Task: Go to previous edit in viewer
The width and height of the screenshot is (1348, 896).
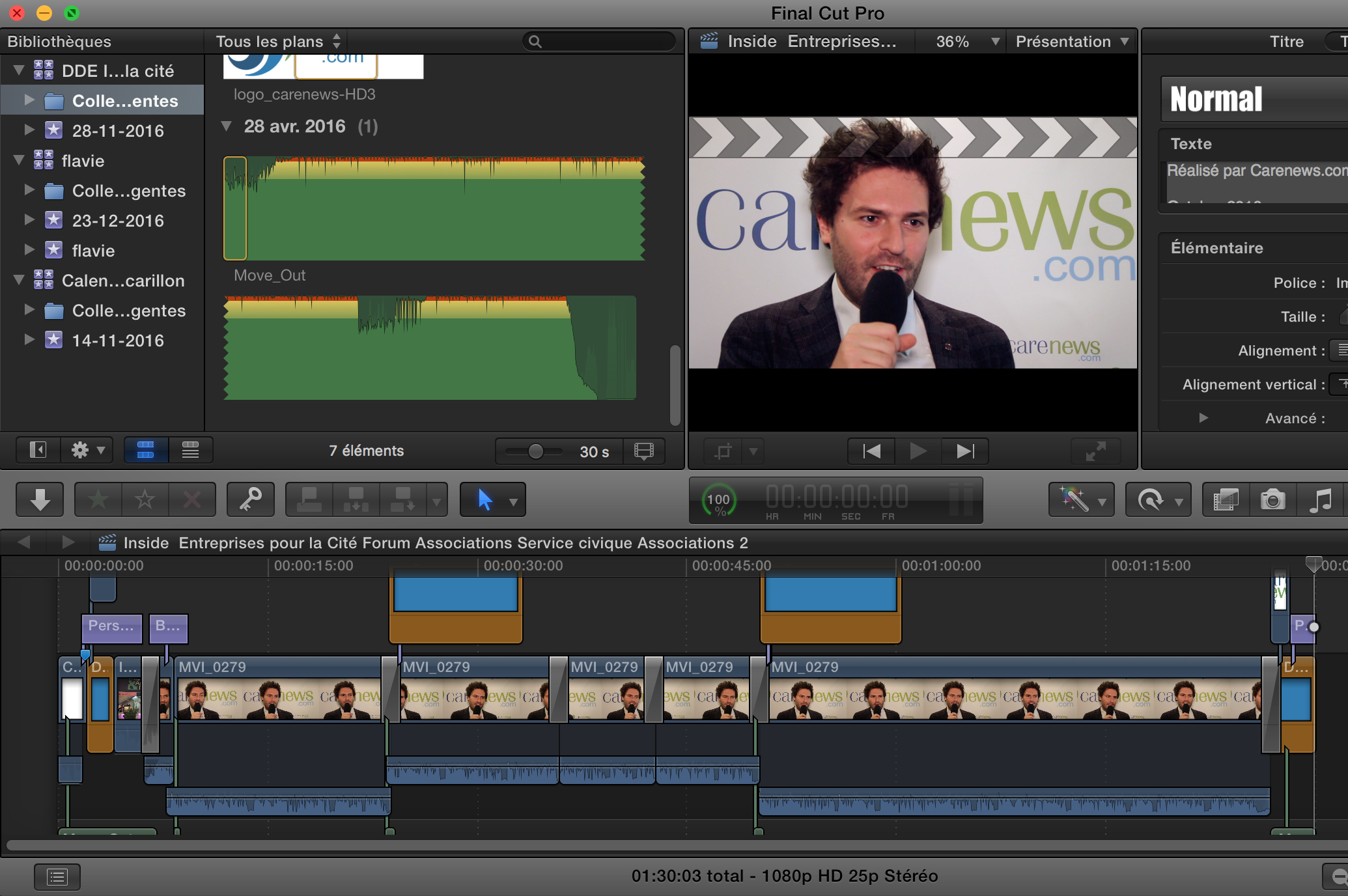Action: (x=871, y=451)
